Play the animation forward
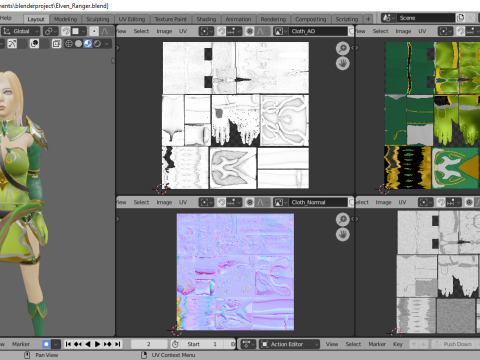The width and height of the screenshot is (480, 360). coord(98,344)
